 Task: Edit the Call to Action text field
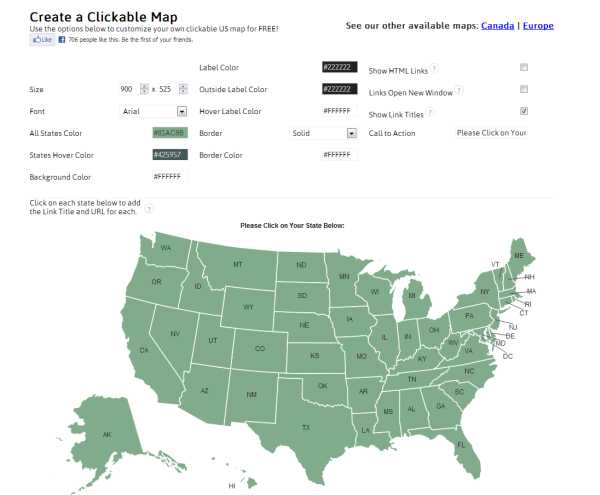(491, 133)
